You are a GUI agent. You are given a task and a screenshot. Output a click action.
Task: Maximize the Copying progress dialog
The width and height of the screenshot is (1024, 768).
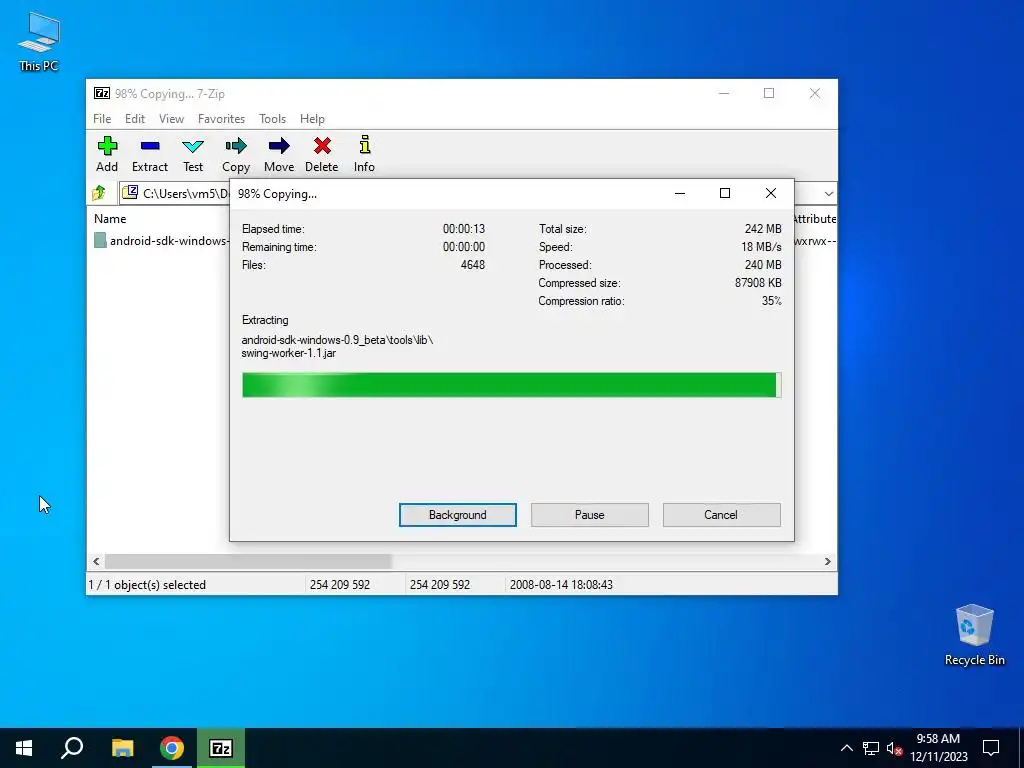(725, 193)
